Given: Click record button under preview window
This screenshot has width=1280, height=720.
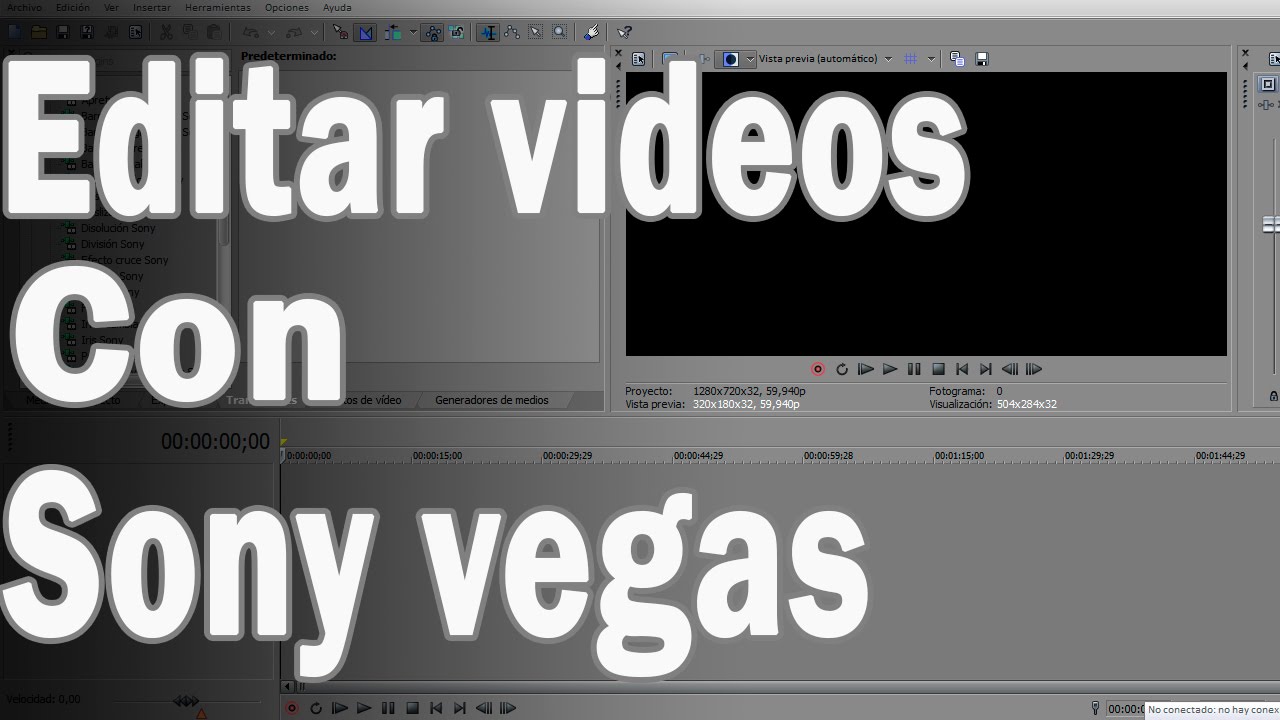Looking at the screenshot, I should [817, 369].
